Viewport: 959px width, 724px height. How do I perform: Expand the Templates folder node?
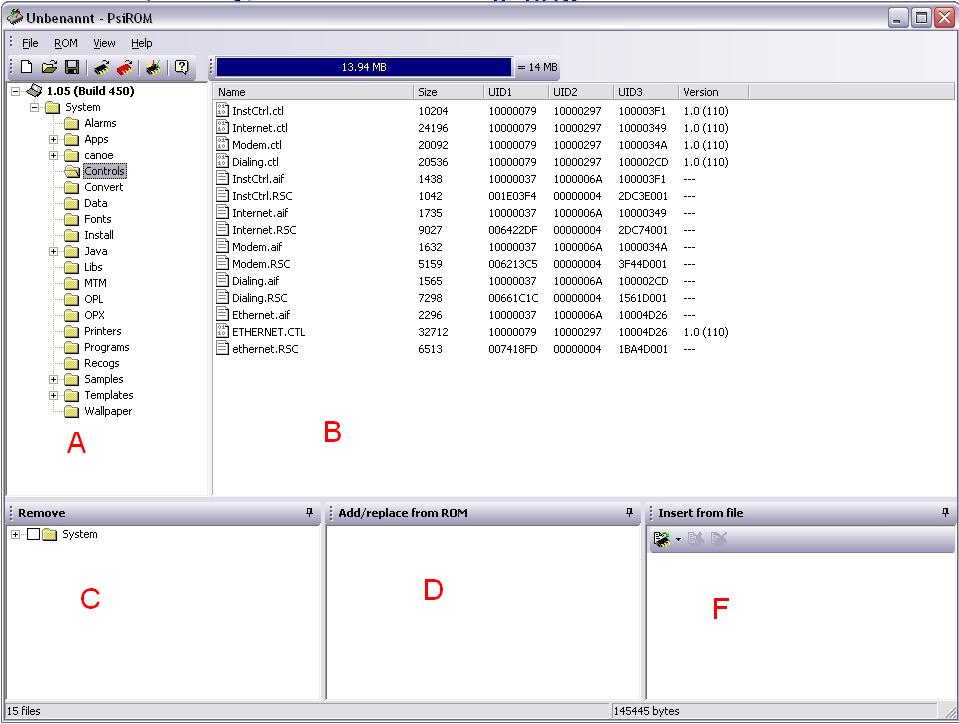coord(54,395)
